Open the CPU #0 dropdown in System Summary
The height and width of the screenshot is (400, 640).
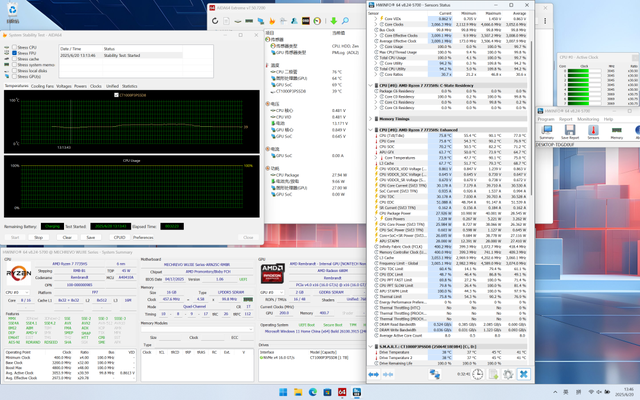click(17, 293)
